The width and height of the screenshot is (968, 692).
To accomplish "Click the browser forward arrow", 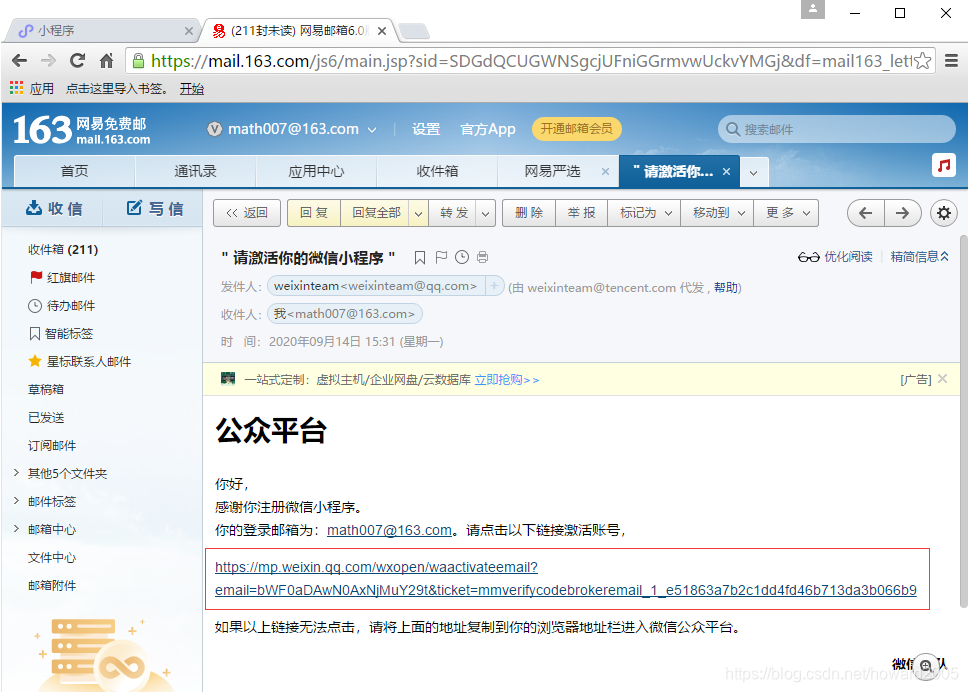I will (x=48, y=60).
